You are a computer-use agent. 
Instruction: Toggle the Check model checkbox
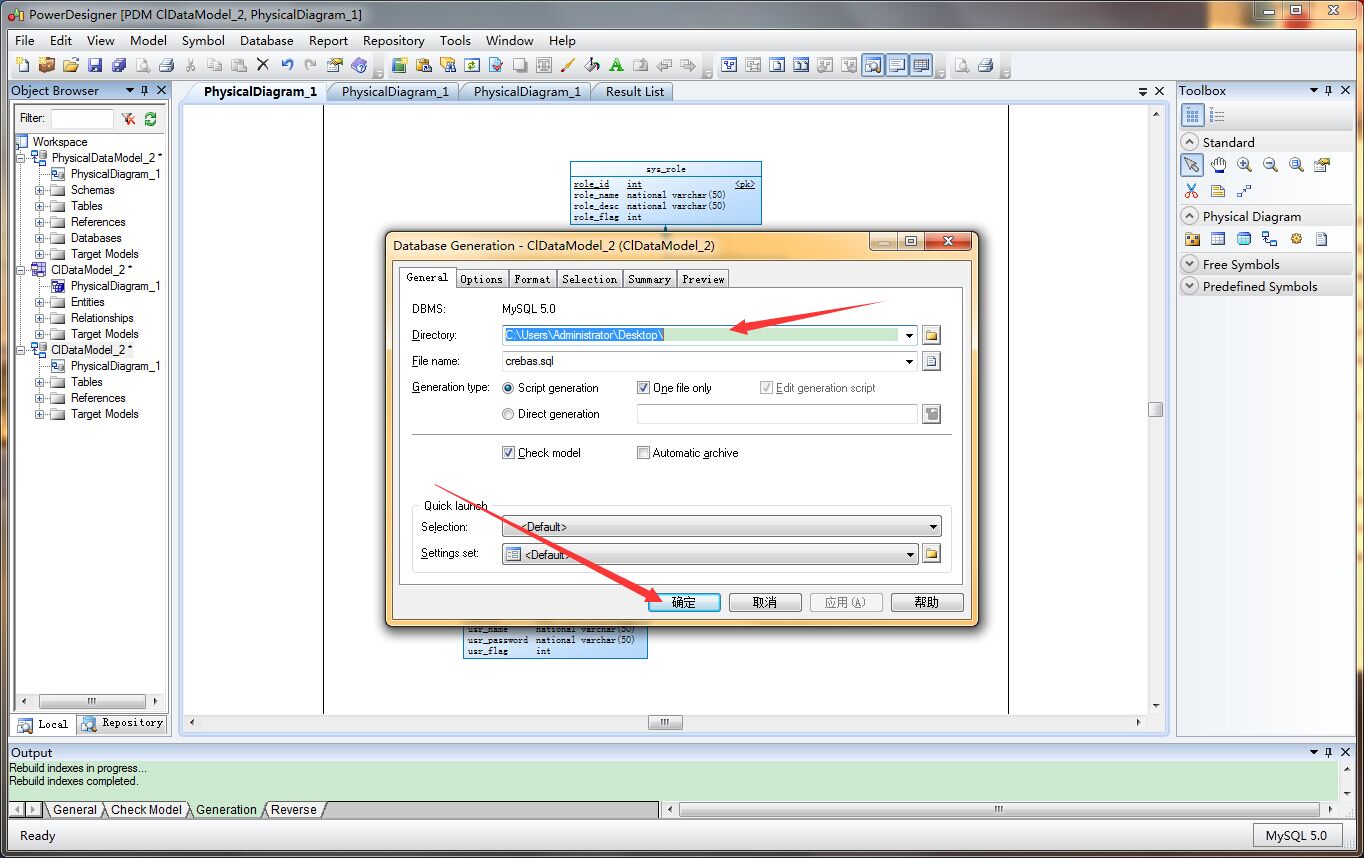[508, 453]
